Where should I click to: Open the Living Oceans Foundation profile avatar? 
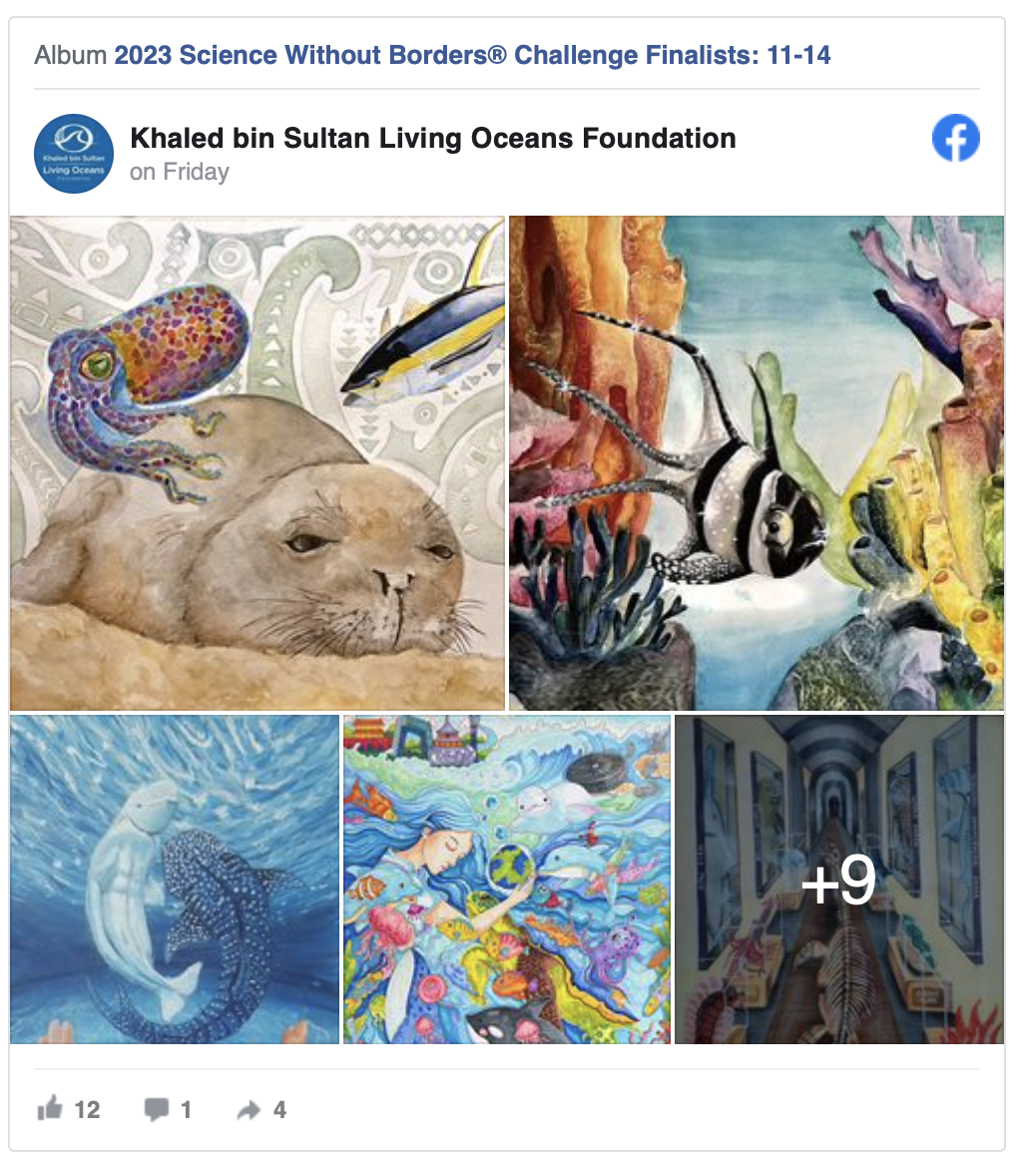click(74, 153)
